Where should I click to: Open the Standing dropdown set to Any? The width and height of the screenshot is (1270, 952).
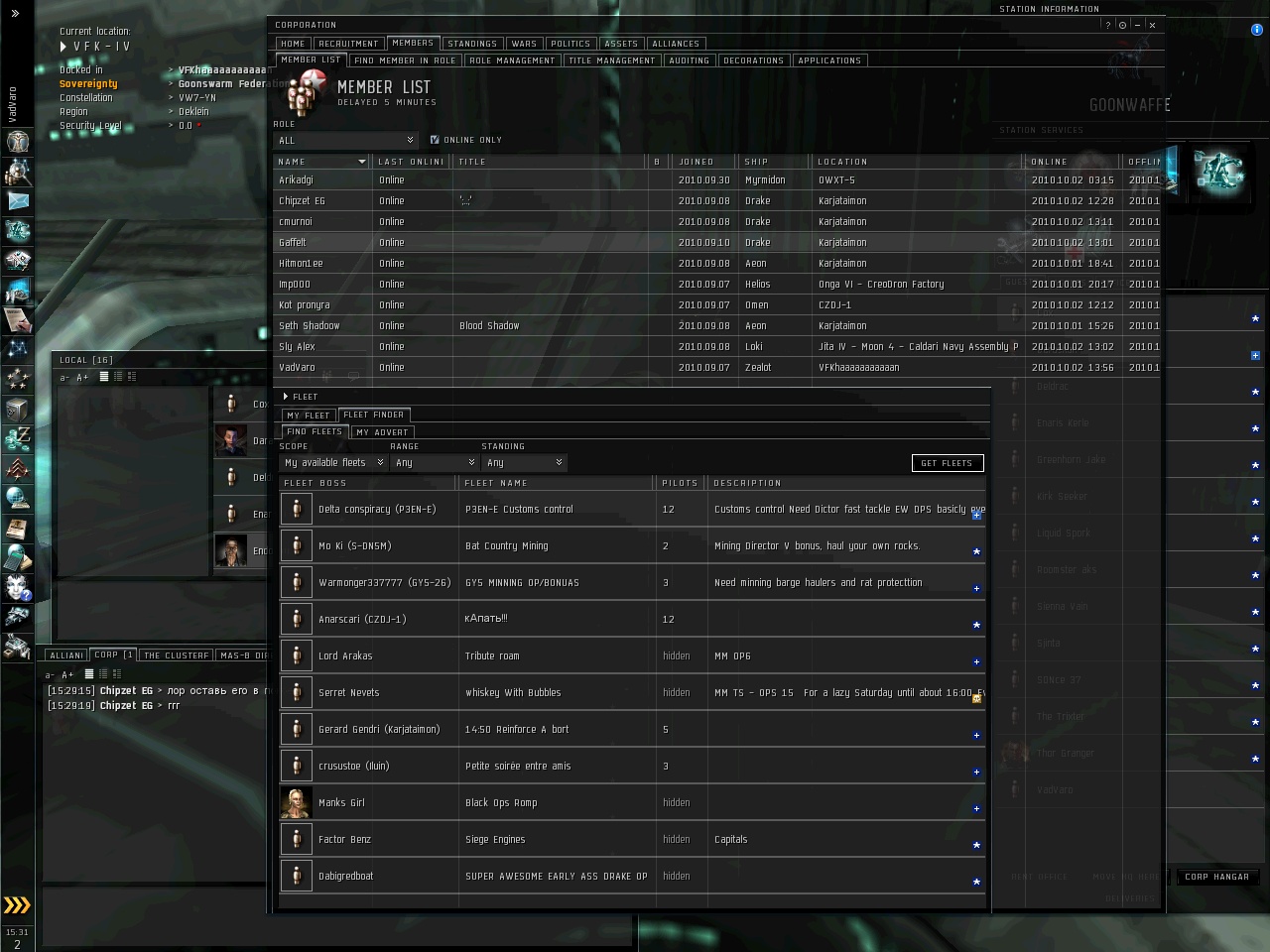coord(524,463)
